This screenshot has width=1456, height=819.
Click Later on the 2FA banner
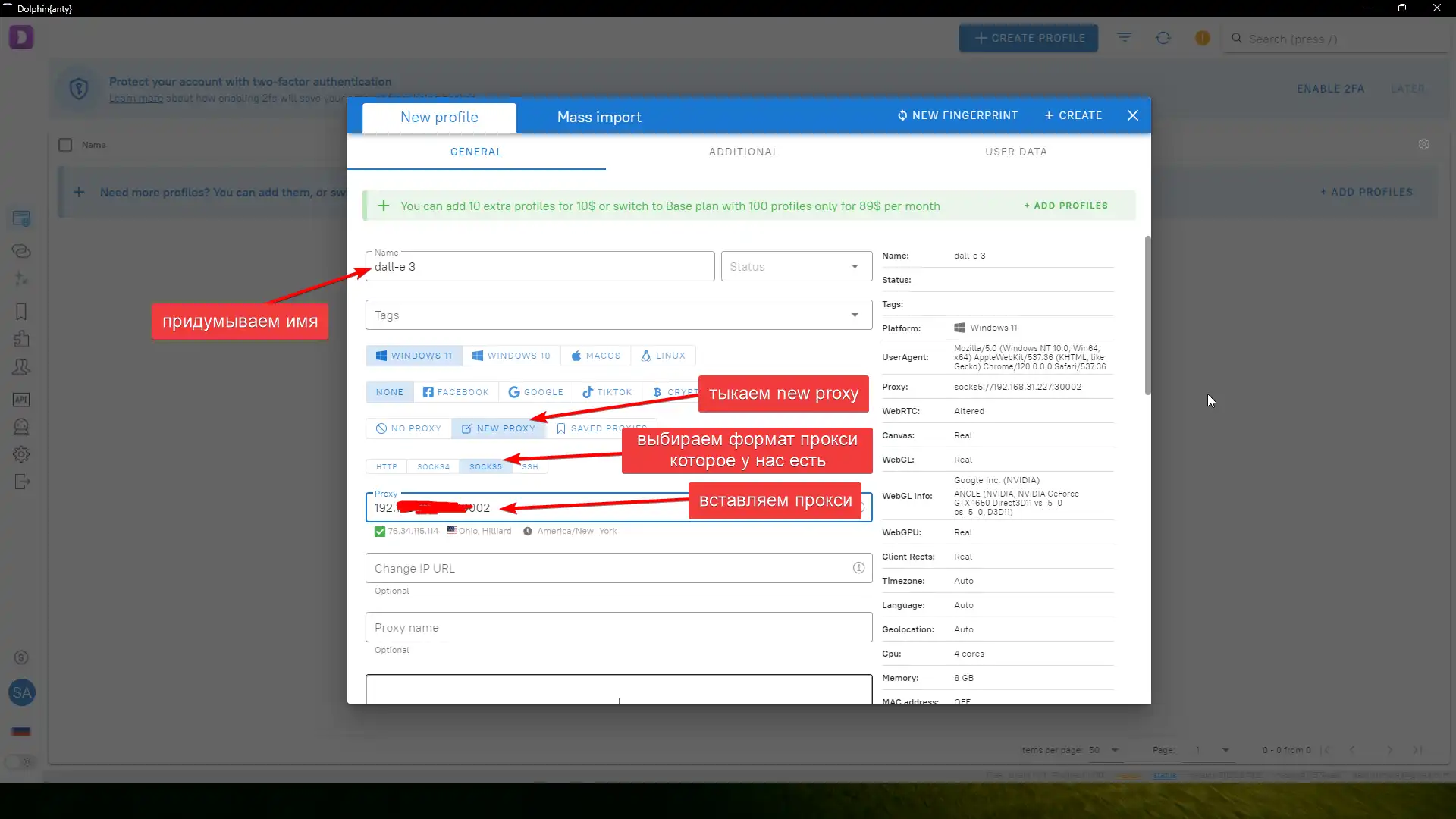(x=1407, y=89)
